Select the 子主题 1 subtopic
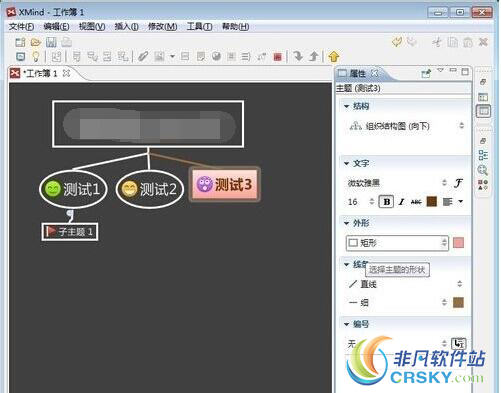This screenshot has width=501, height=393. (x=70, y=232)
